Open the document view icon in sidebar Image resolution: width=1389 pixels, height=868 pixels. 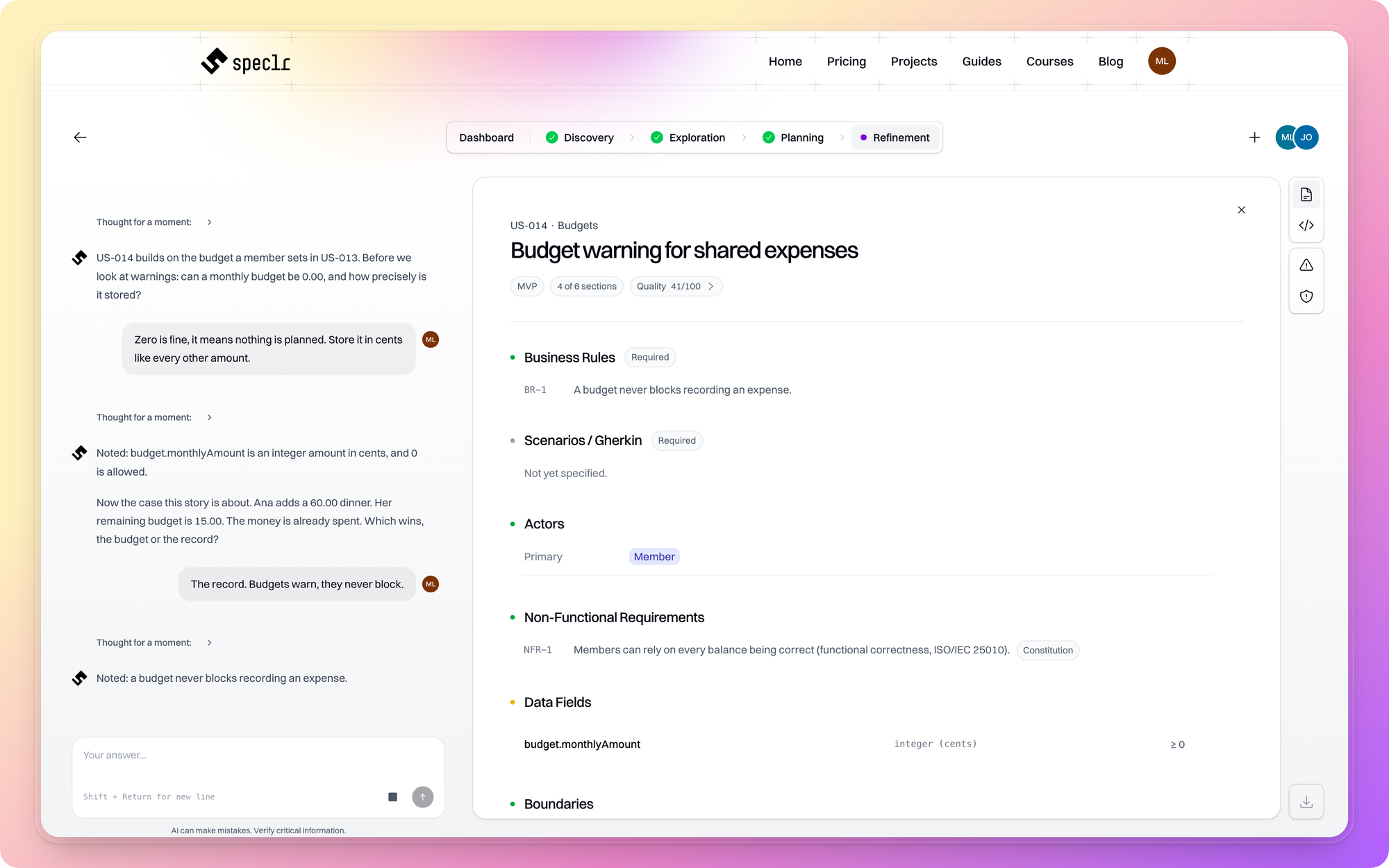tap(1306, 194)
